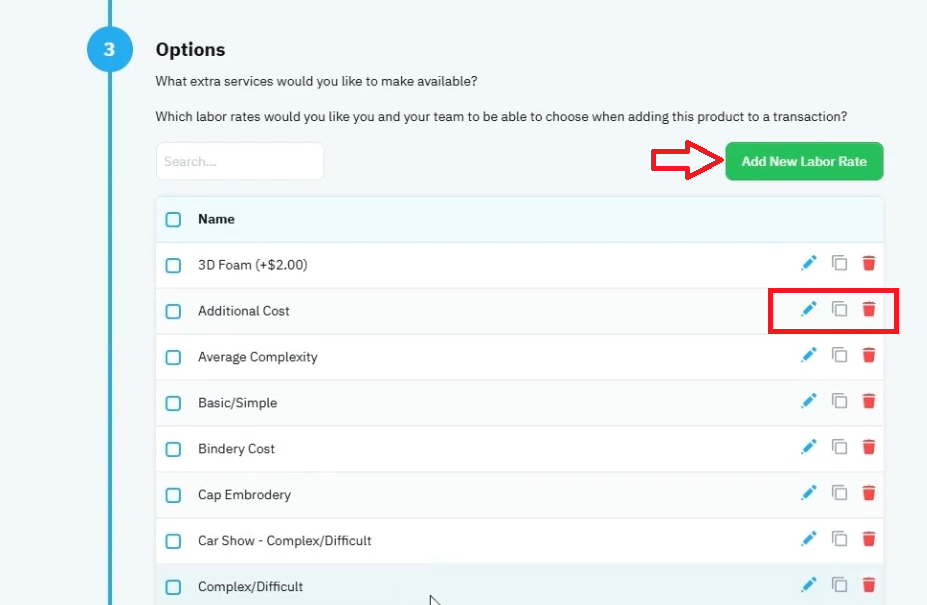Image resolution: width=927 pixels, height=605 pixels.
Task: Focus the labor rate Search field
Action: pos(240,161)
